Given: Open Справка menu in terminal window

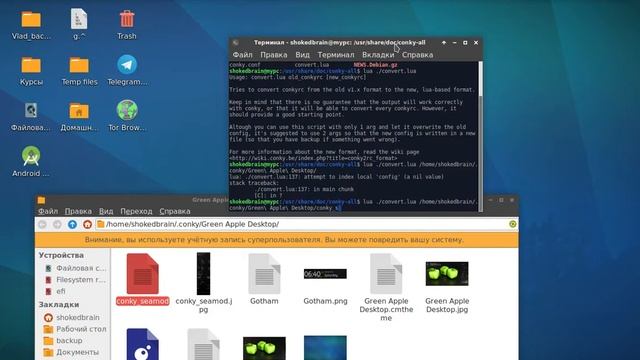Looking at the screenshot, I should tap(417, 55).
